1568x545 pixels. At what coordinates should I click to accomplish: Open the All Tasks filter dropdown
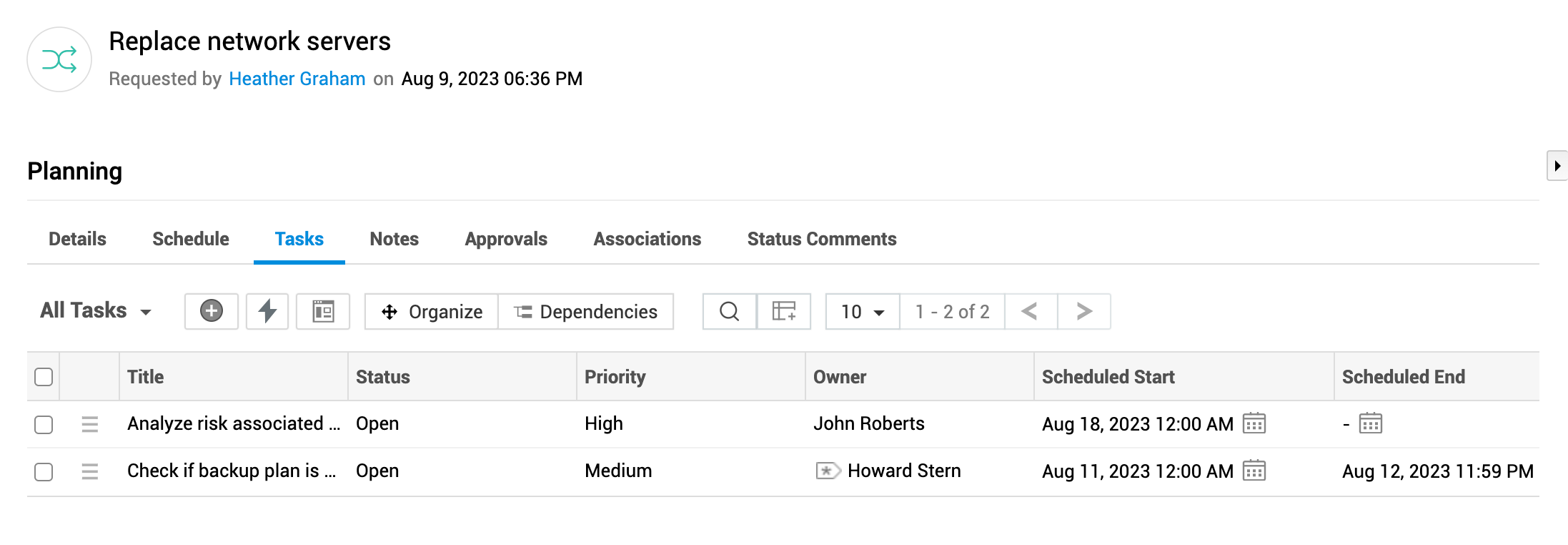[96, 310]
